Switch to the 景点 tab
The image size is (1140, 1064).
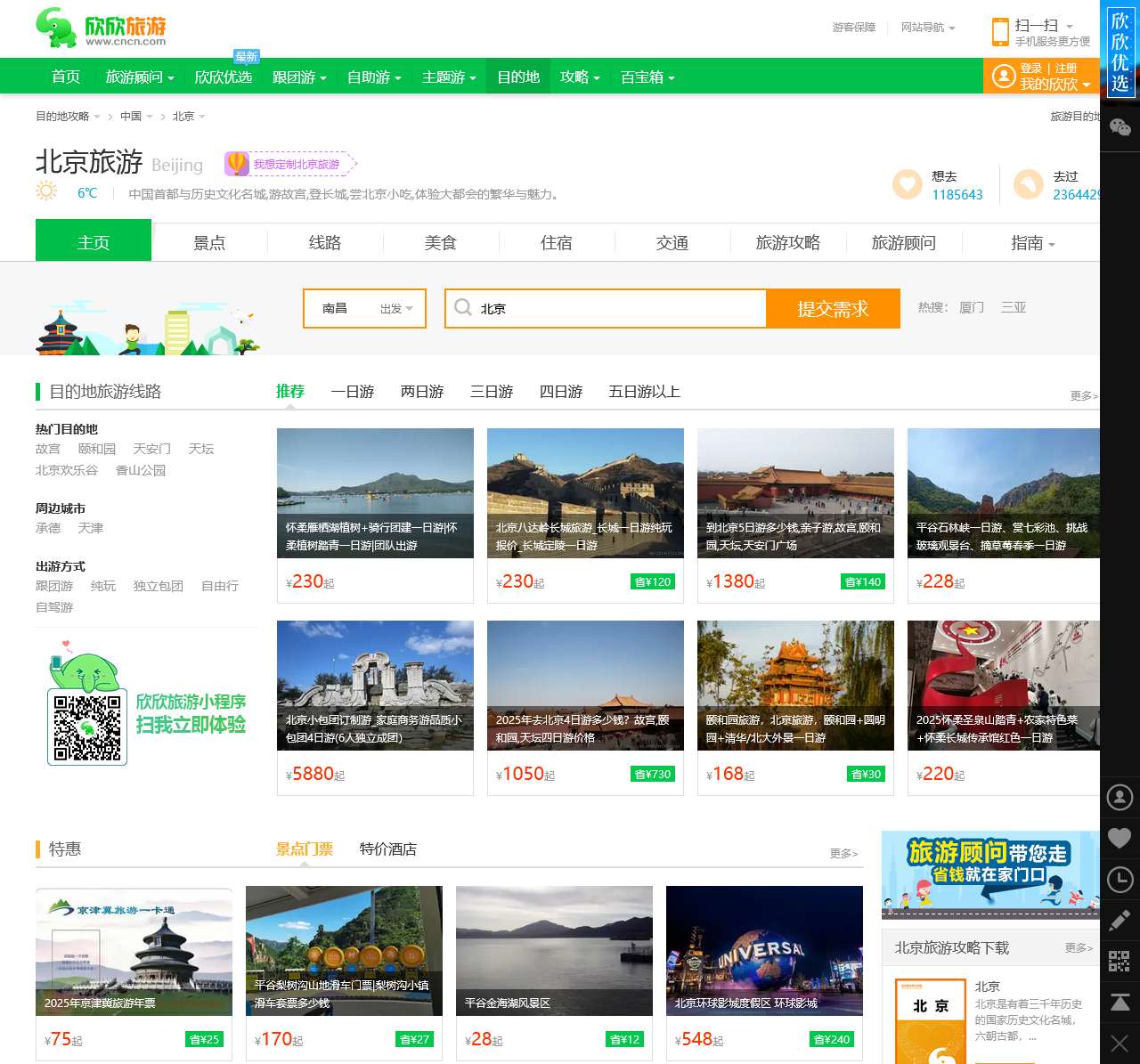click(209, 241)
